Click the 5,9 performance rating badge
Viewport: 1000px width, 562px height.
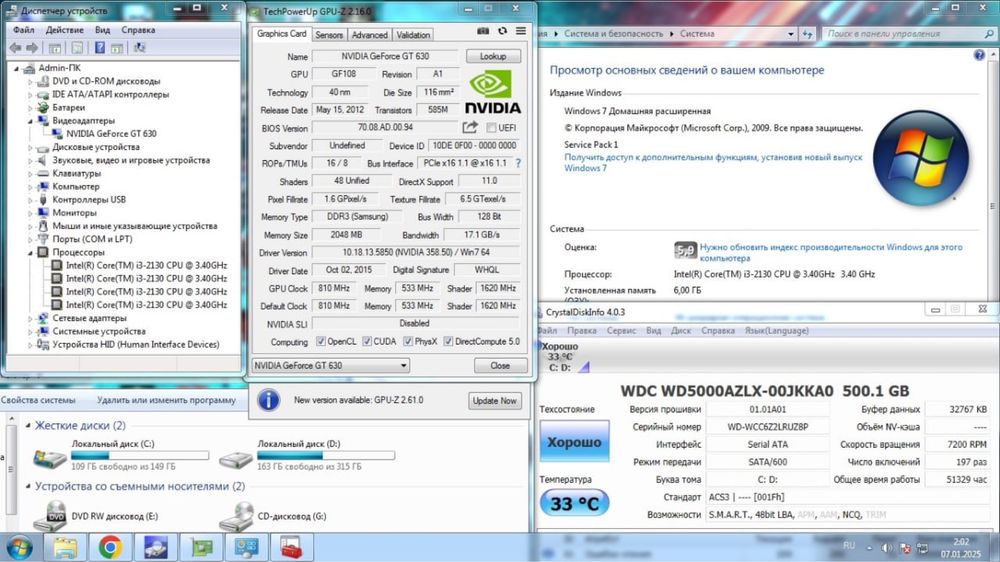(685, 250)
